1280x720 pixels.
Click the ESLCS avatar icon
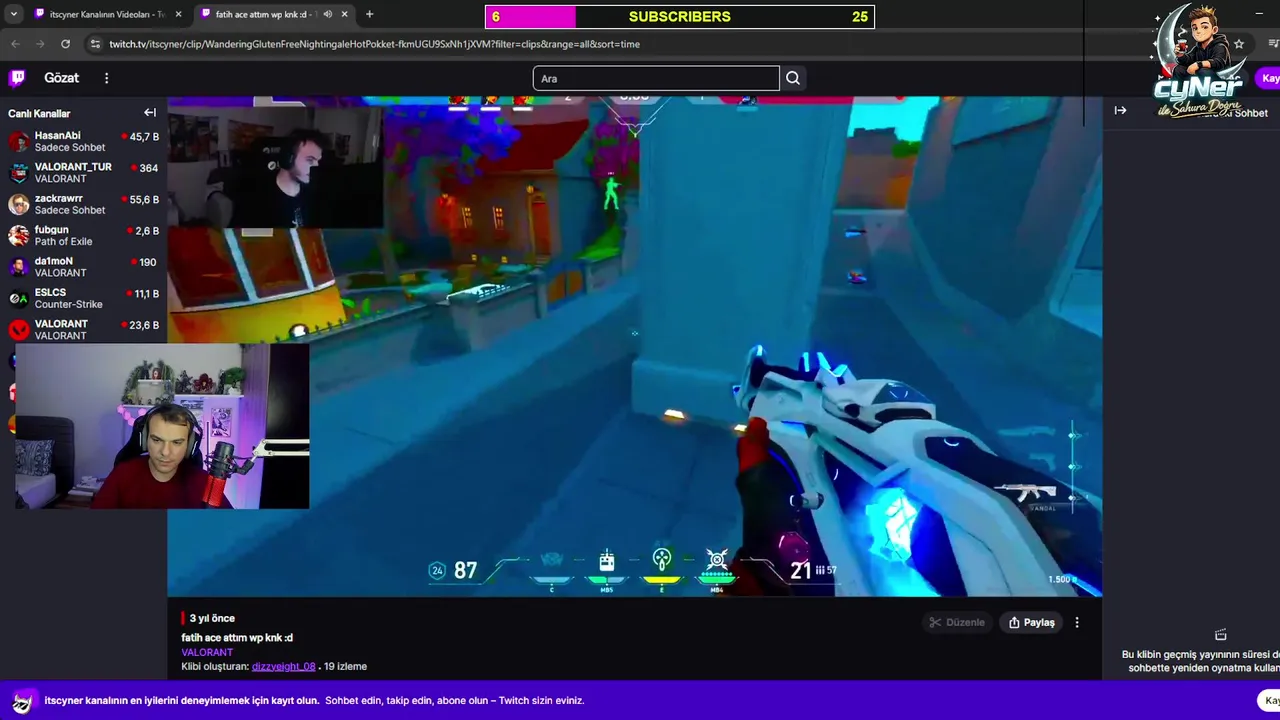tap(19, 298)
